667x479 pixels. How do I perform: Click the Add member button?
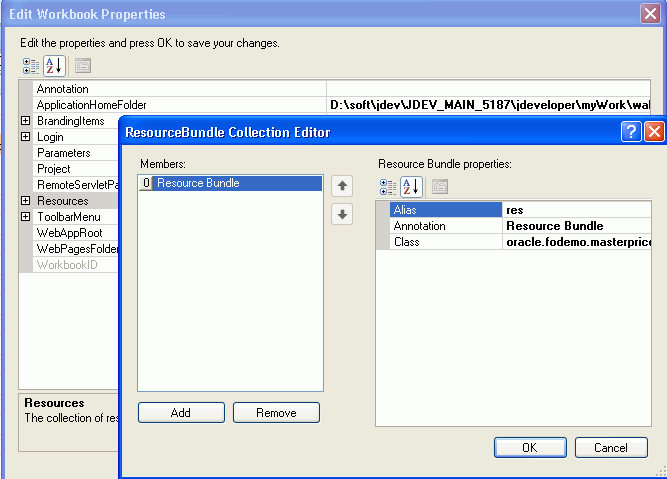click(181, 413)
